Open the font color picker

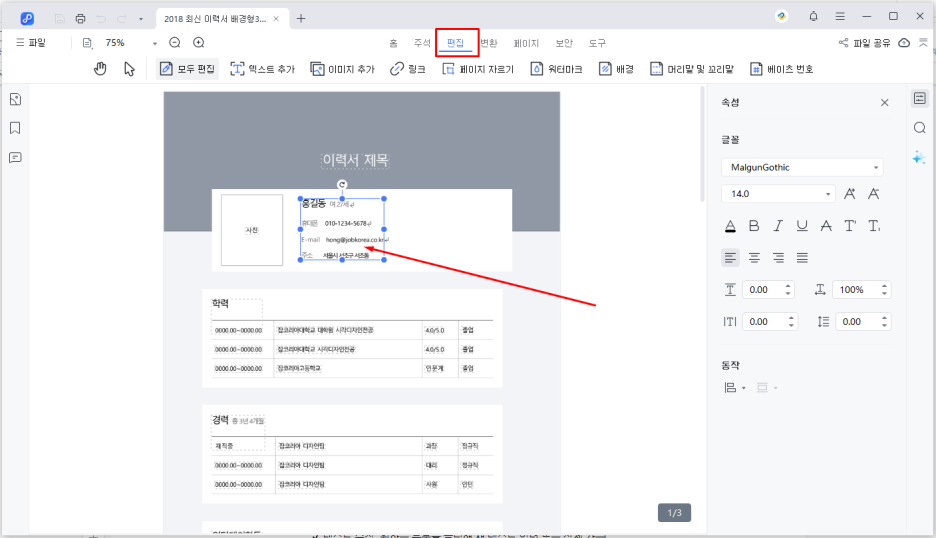[x=730, y=226]
